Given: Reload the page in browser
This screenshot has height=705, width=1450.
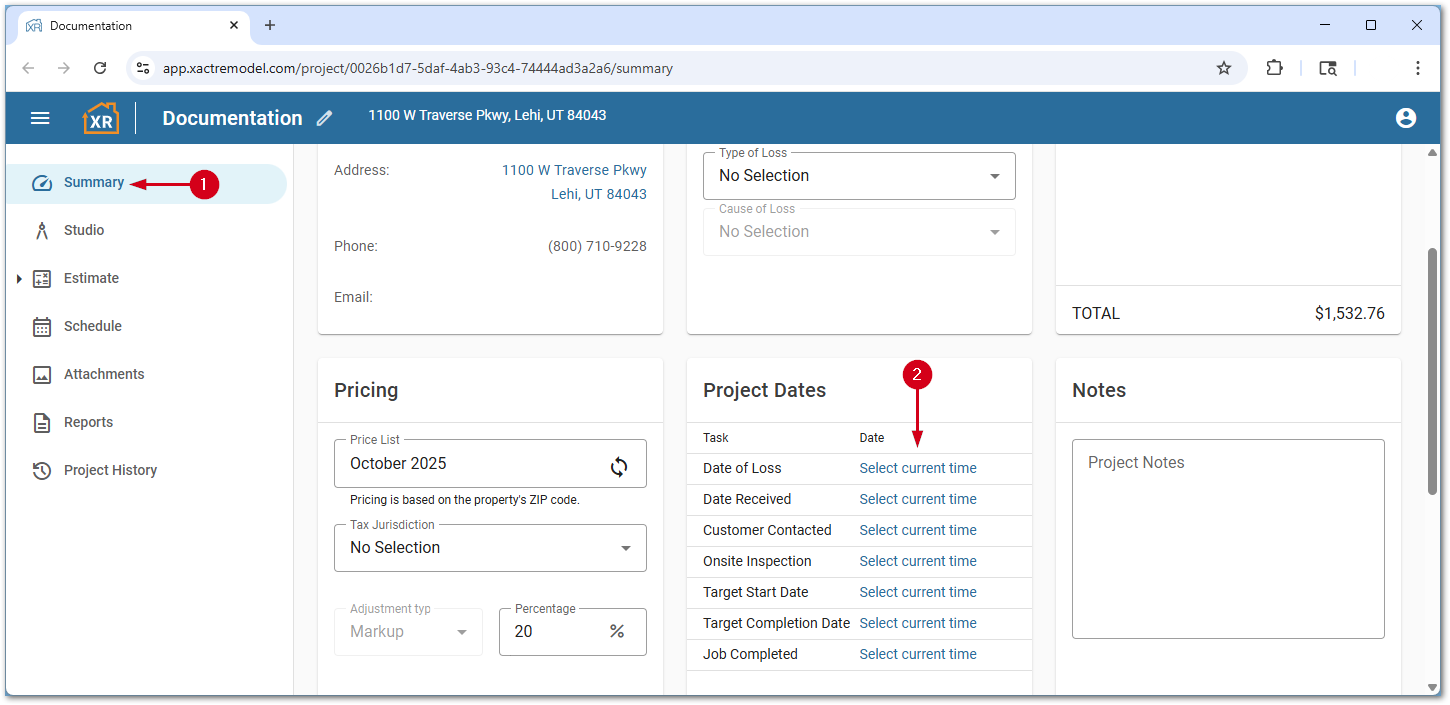Looking at the screenshot, I should coord(100,68).
